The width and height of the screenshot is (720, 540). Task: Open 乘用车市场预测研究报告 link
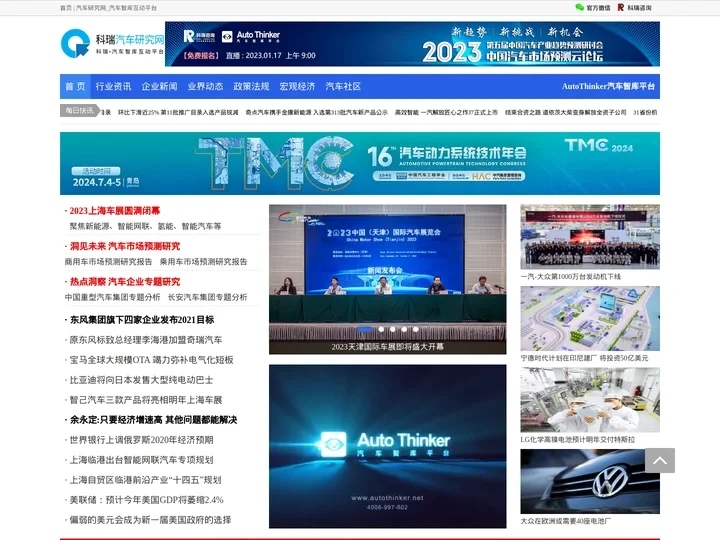[203, 262]
